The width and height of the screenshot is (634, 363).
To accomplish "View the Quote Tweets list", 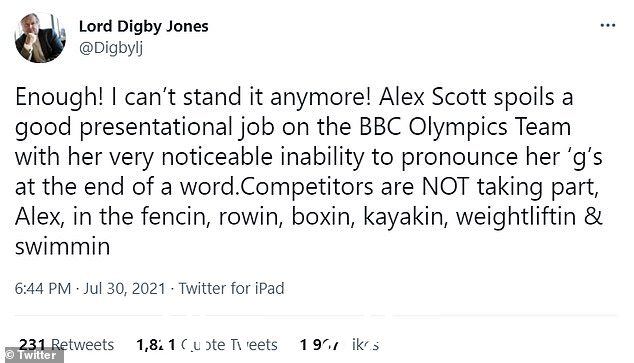I will pyautogui.click(x=207, y=344).
